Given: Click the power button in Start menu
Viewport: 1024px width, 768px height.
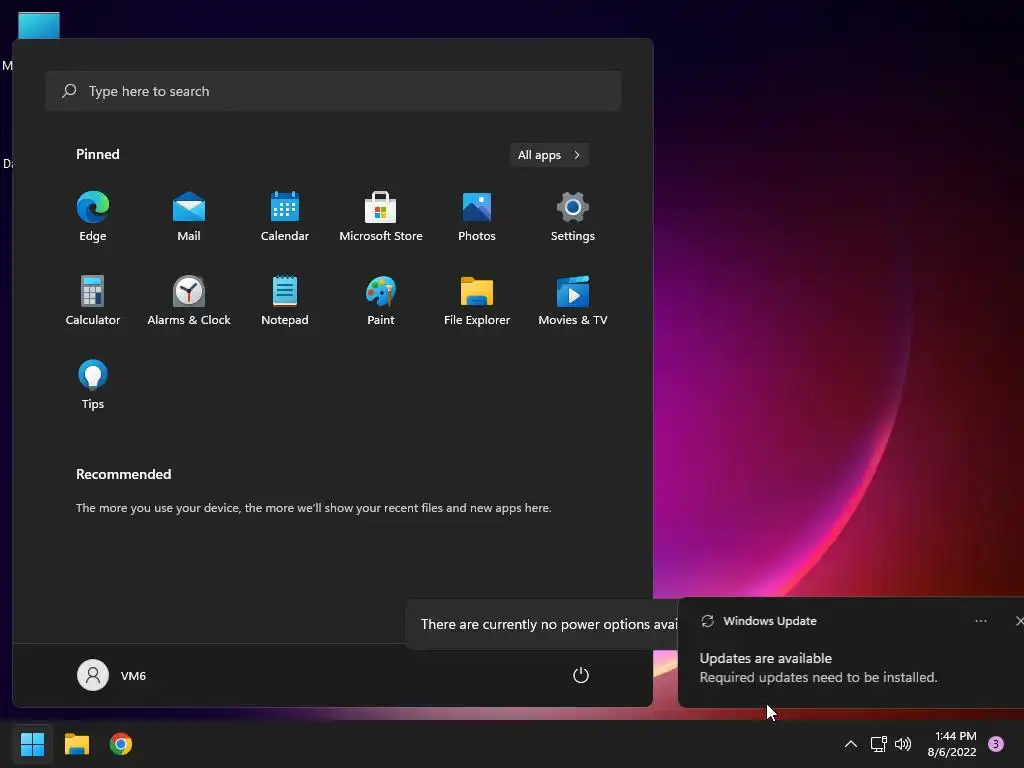Looking at the screenshot, I should tap(581, 675).
